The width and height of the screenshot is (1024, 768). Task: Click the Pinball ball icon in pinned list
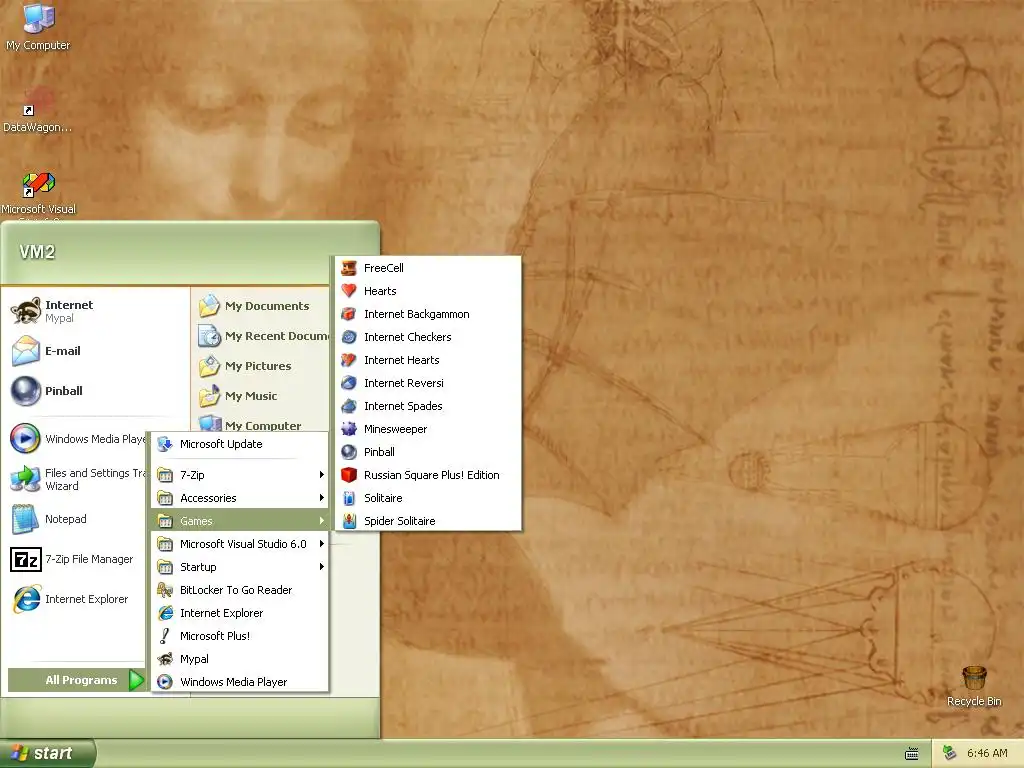coord(26,391)
